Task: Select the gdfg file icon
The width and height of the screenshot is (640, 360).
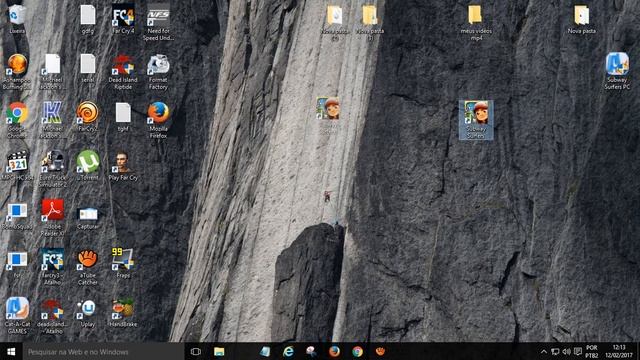Action: (88, 18)
